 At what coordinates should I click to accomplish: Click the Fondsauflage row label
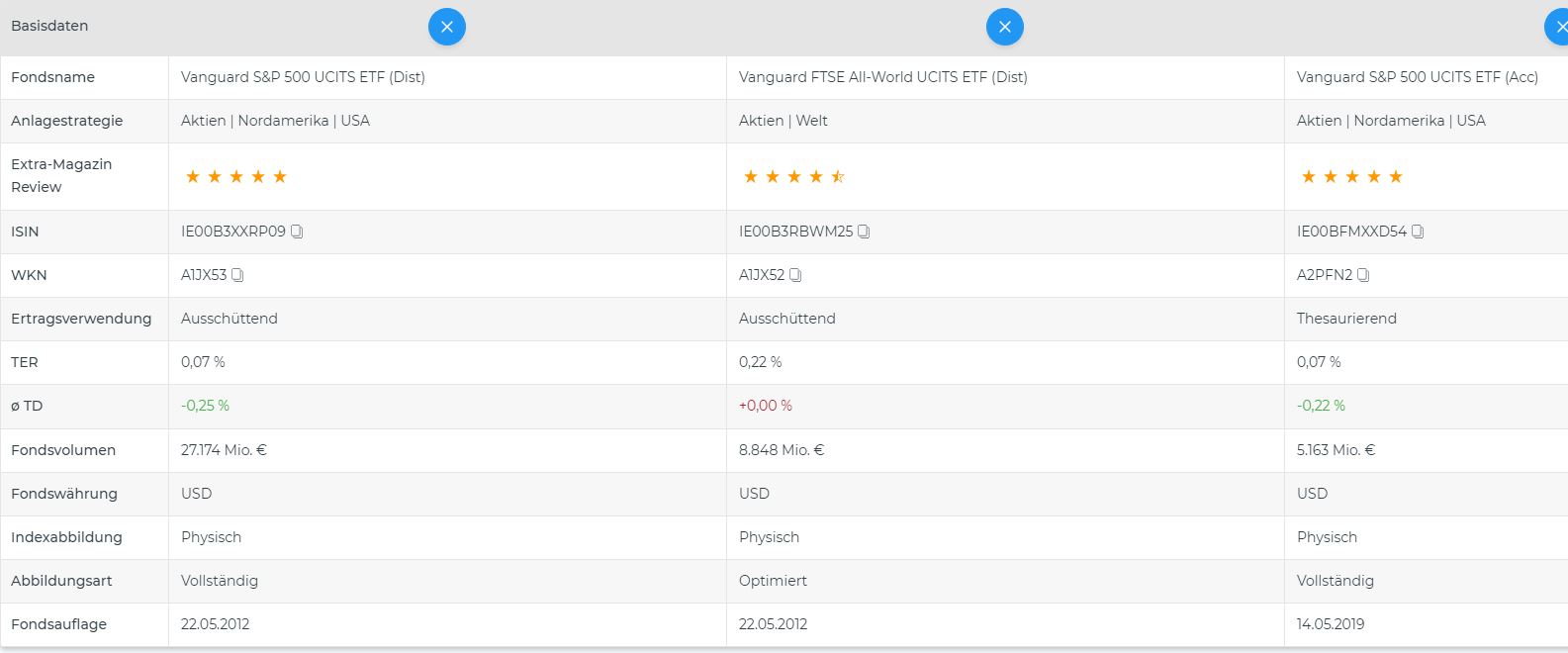(58, 624)
